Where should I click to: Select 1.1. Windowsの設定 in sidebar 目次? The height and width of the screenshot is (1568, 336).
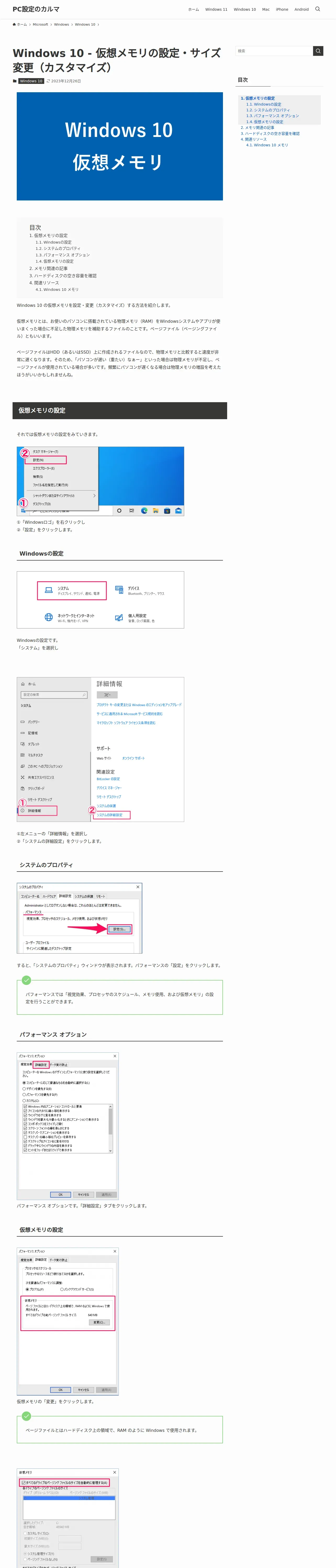point(264,104)
